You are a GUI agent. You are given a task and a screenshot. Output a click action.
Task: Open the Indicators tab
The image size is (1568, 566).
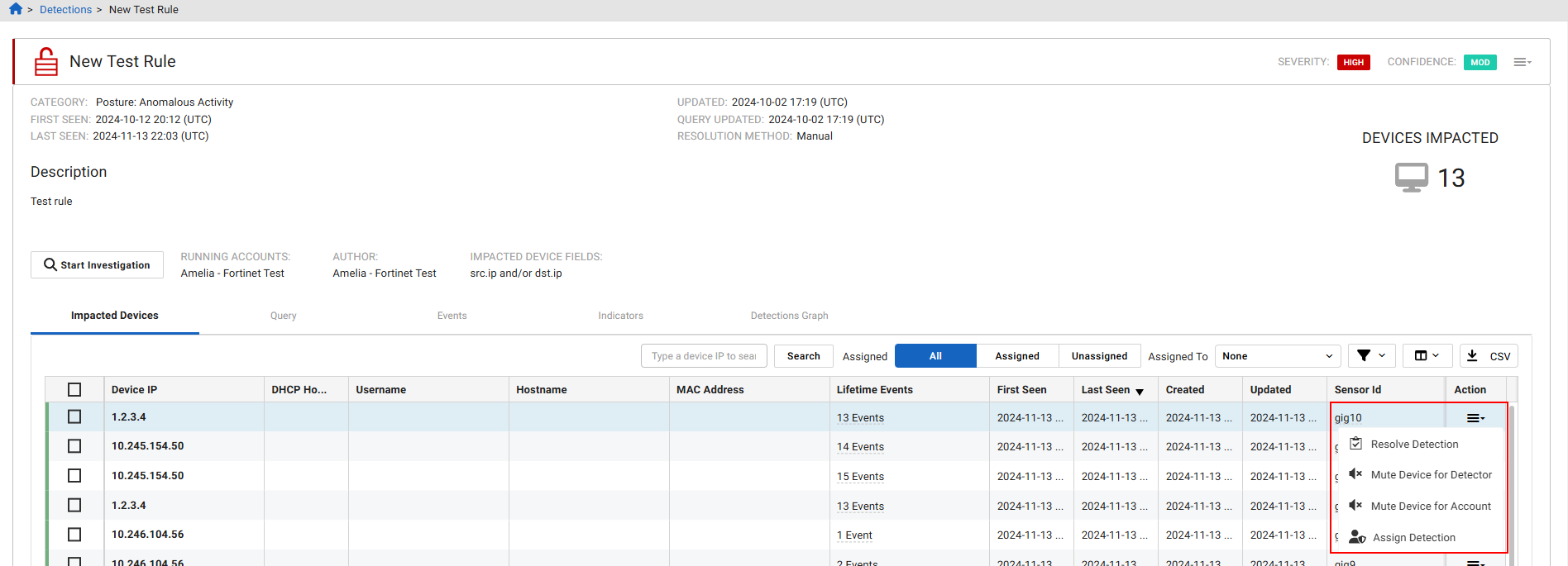pos(620,316)
